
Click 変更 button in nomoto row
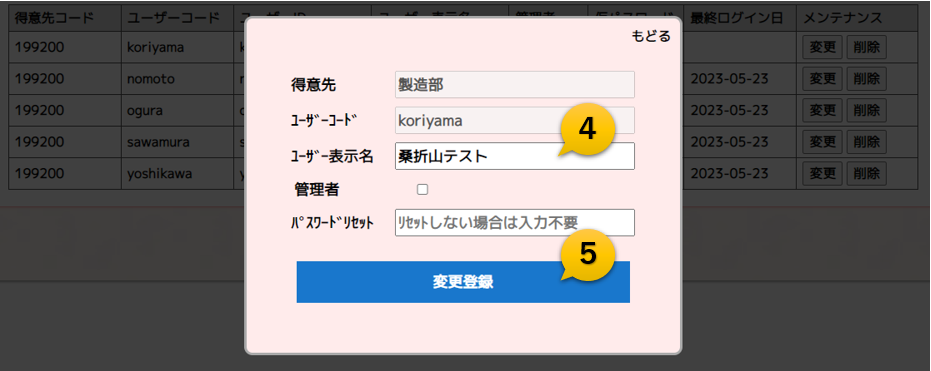pos(823,78)
